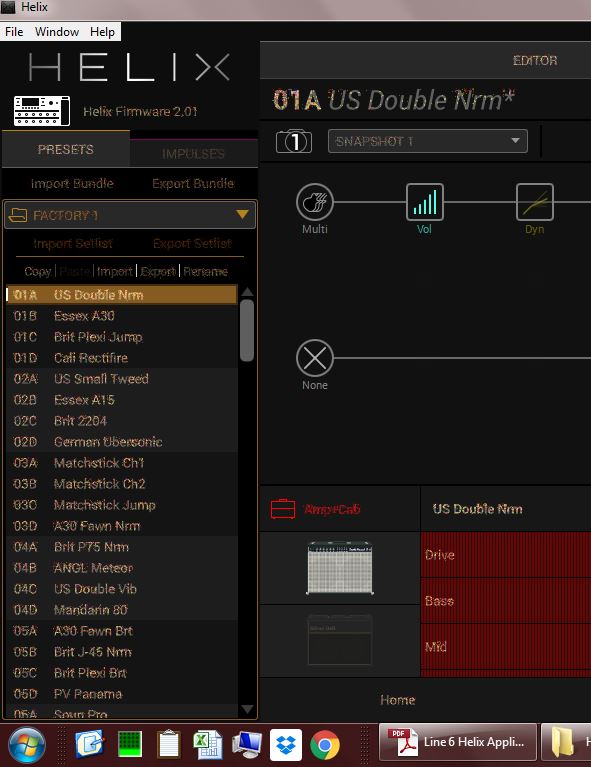Launch Google Chrome from the taskbar
Image resolution: width=591 pixels, height=767 pixels.
[x=324, y=744]
